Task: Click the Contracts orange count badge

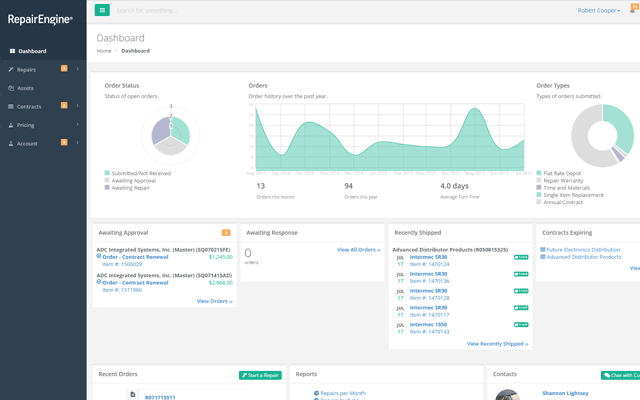Action: click(x=64, y=105)
